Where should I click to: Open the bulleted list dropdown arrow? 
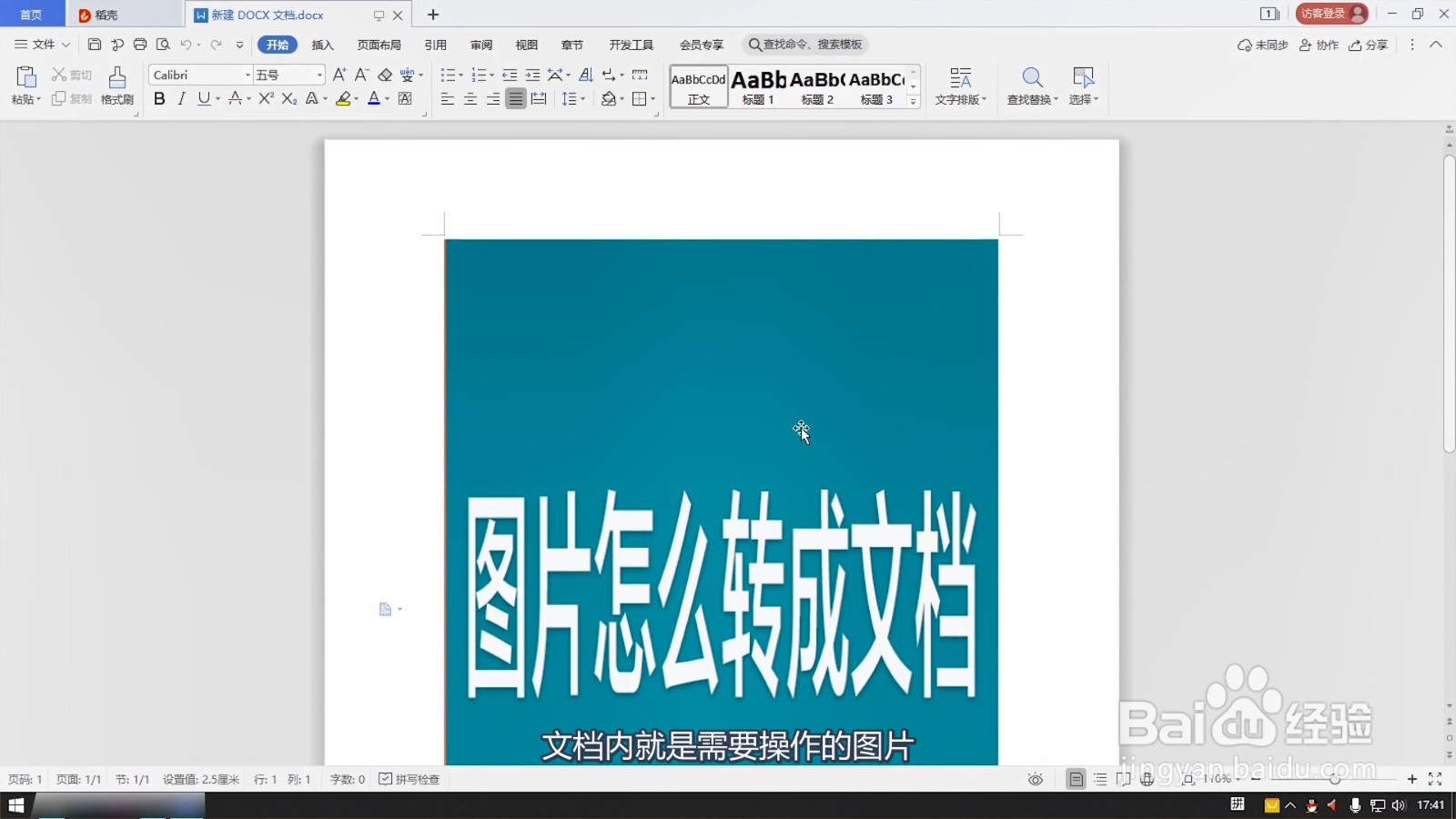coord(460,76)
